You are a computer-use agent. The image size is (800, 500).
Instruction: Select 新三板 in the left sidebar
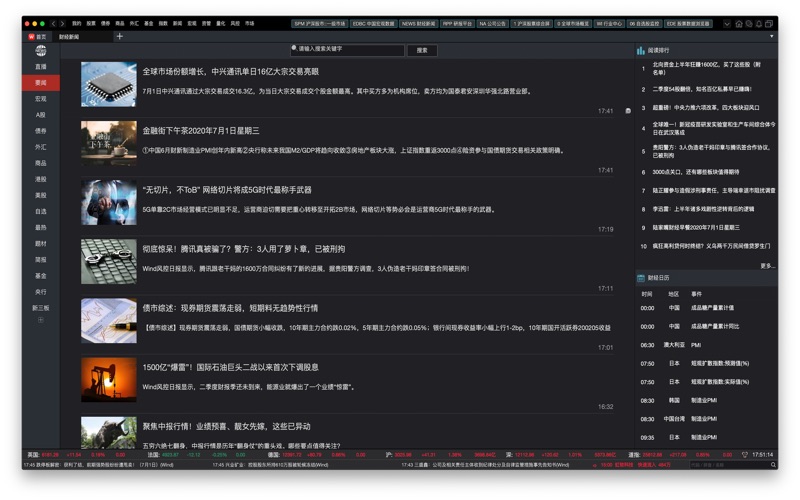(x=41, y=308)
